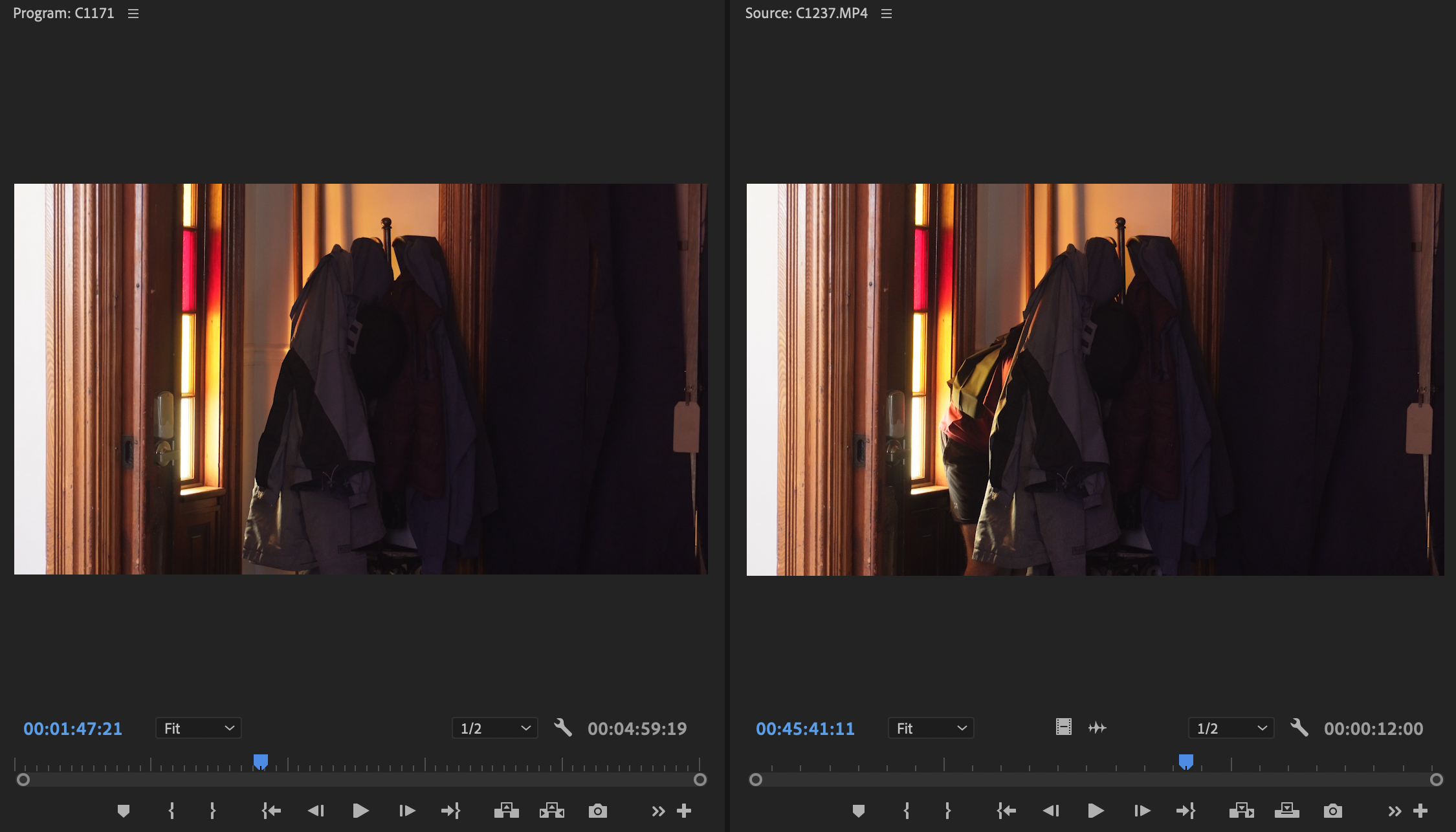Screen dimensions: 1456x832
Task: Open Program: C1171 panel menu
Action: click(133, 14)
